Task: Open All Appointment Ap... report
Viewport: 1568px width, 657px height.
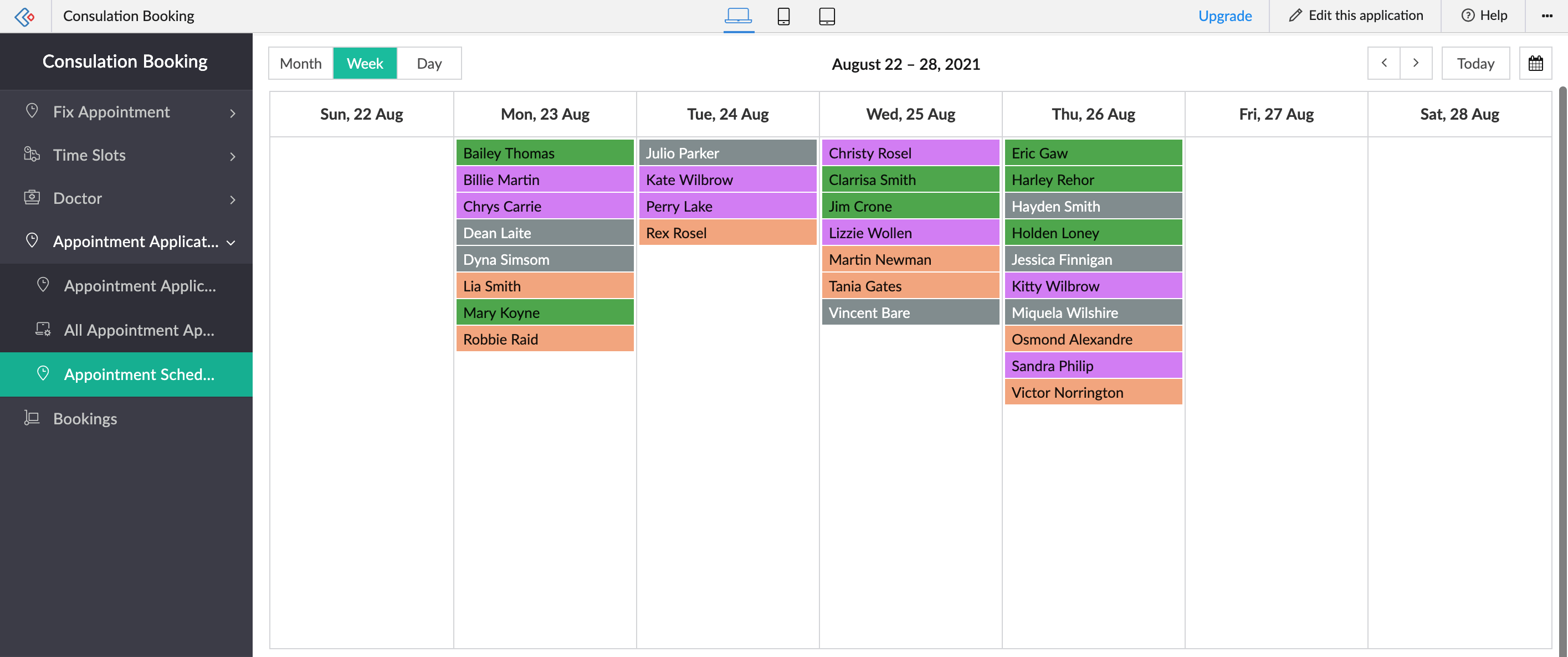Action: point(126,330)
